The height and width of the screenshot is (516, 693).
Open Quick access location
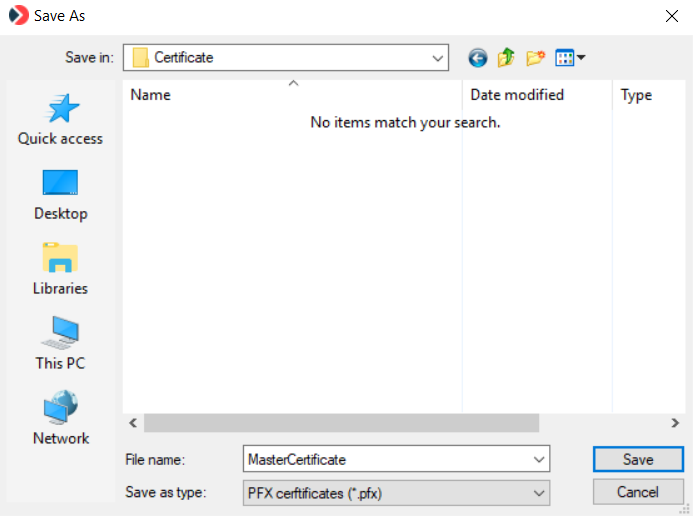point(60,120)
